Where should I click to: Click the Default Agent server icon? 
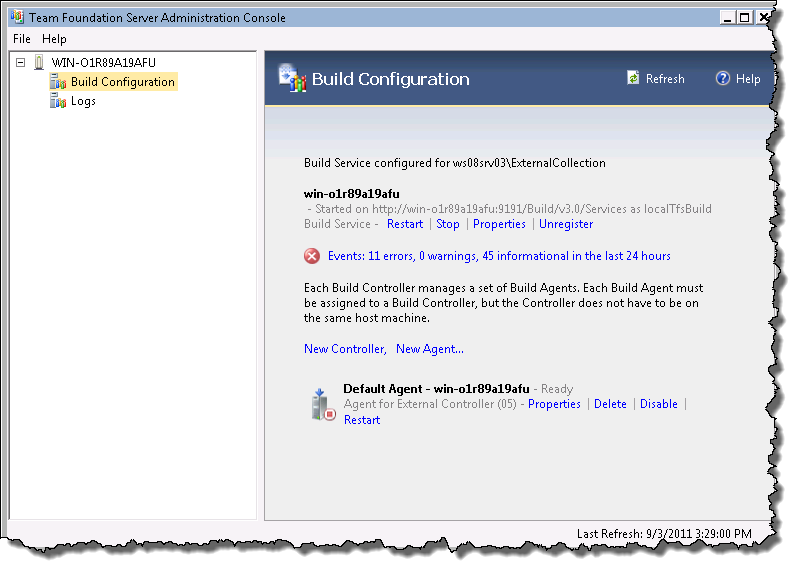pos(323,404)
